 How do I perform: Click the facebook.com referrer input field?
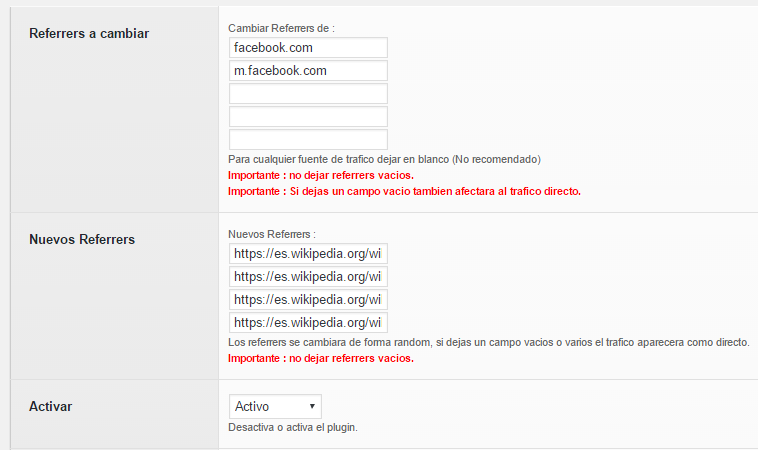click(308, 47)
